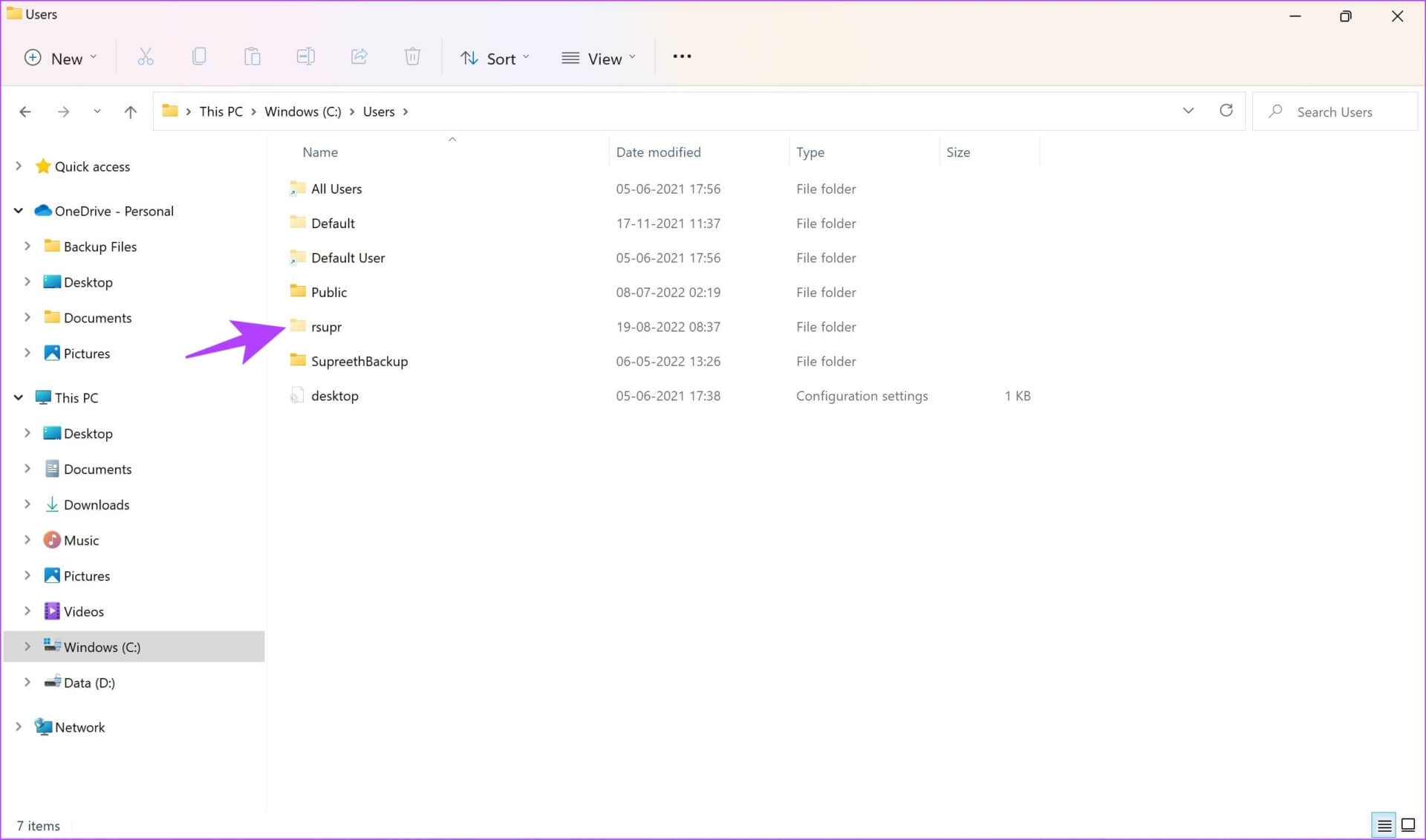Click the More options ellipsis button
The image size is (1426, 840).
click(682, 57)
